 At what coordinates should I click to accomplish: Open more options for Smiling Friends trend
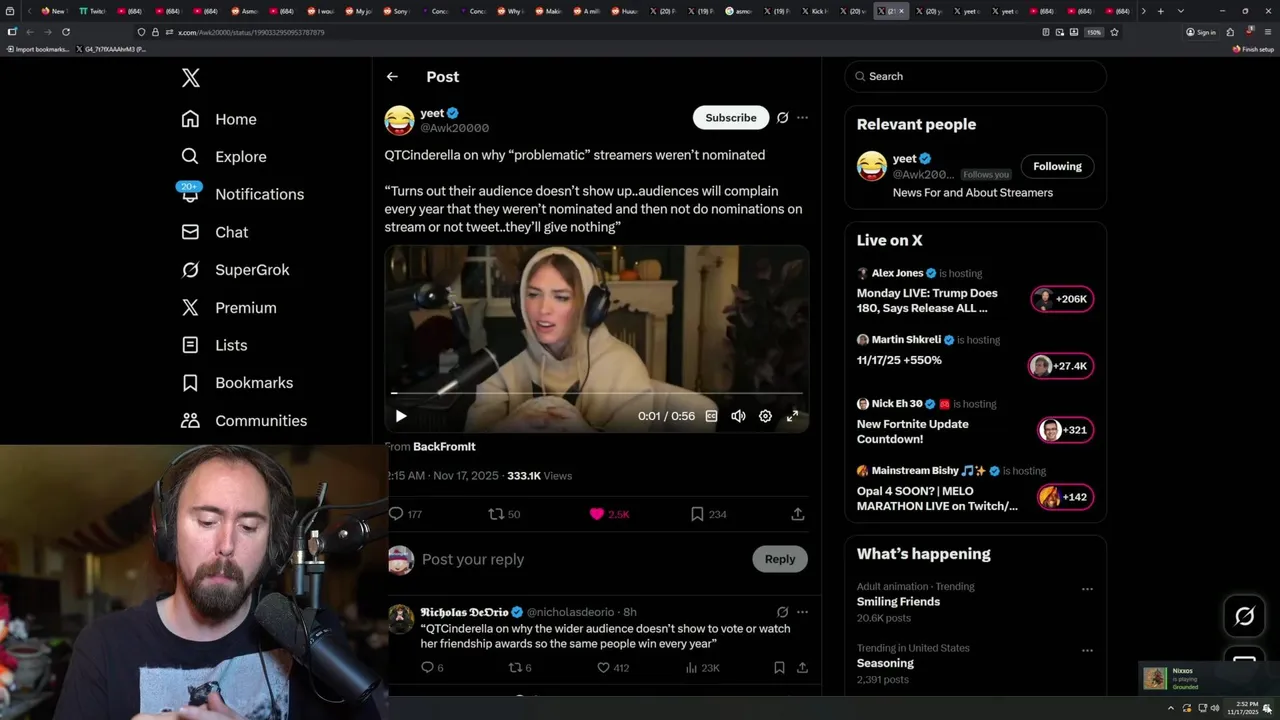(1087, 589)
